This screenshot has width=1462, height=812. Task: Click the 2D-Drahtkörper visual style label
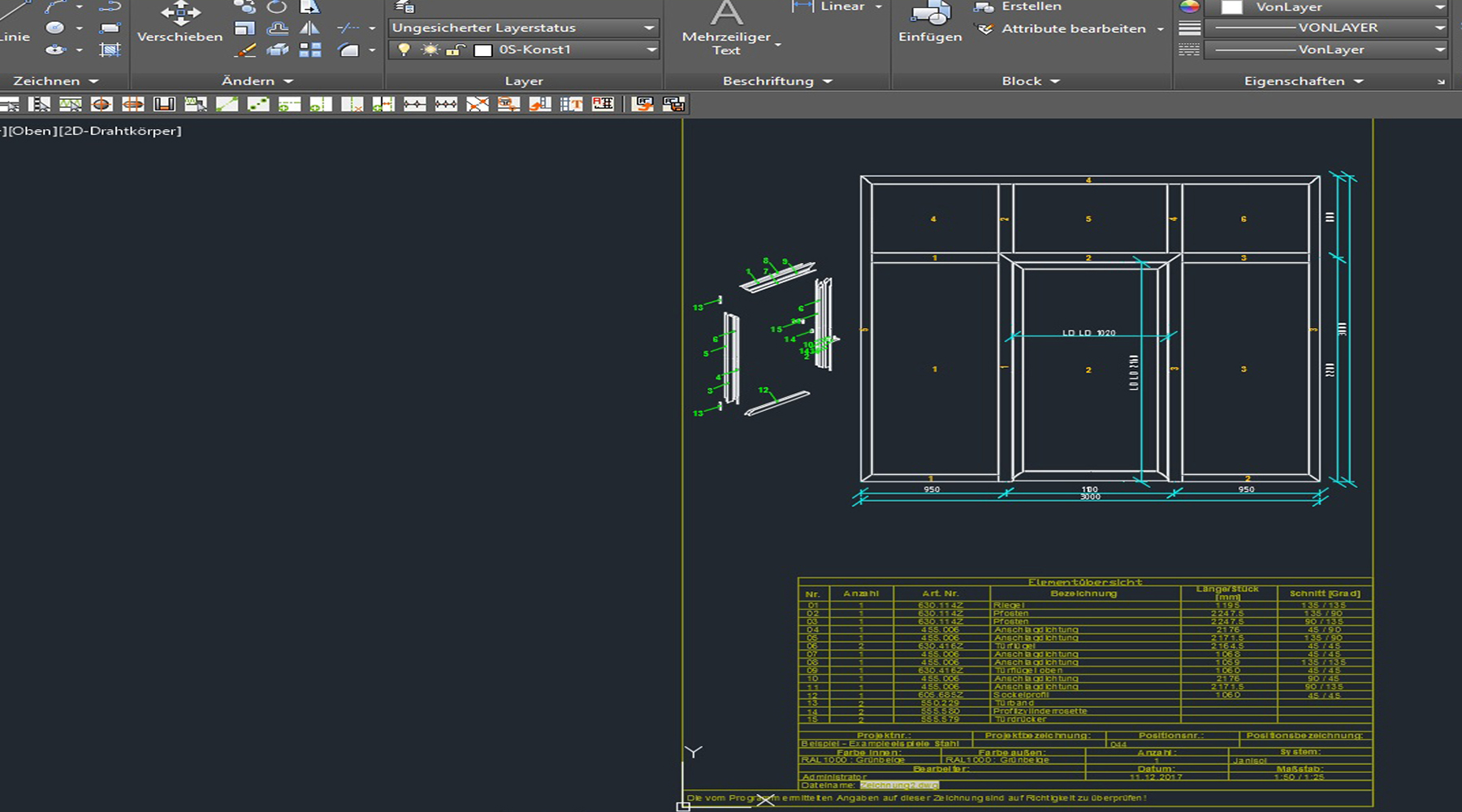pyautogui.click(x=120, y=131)
